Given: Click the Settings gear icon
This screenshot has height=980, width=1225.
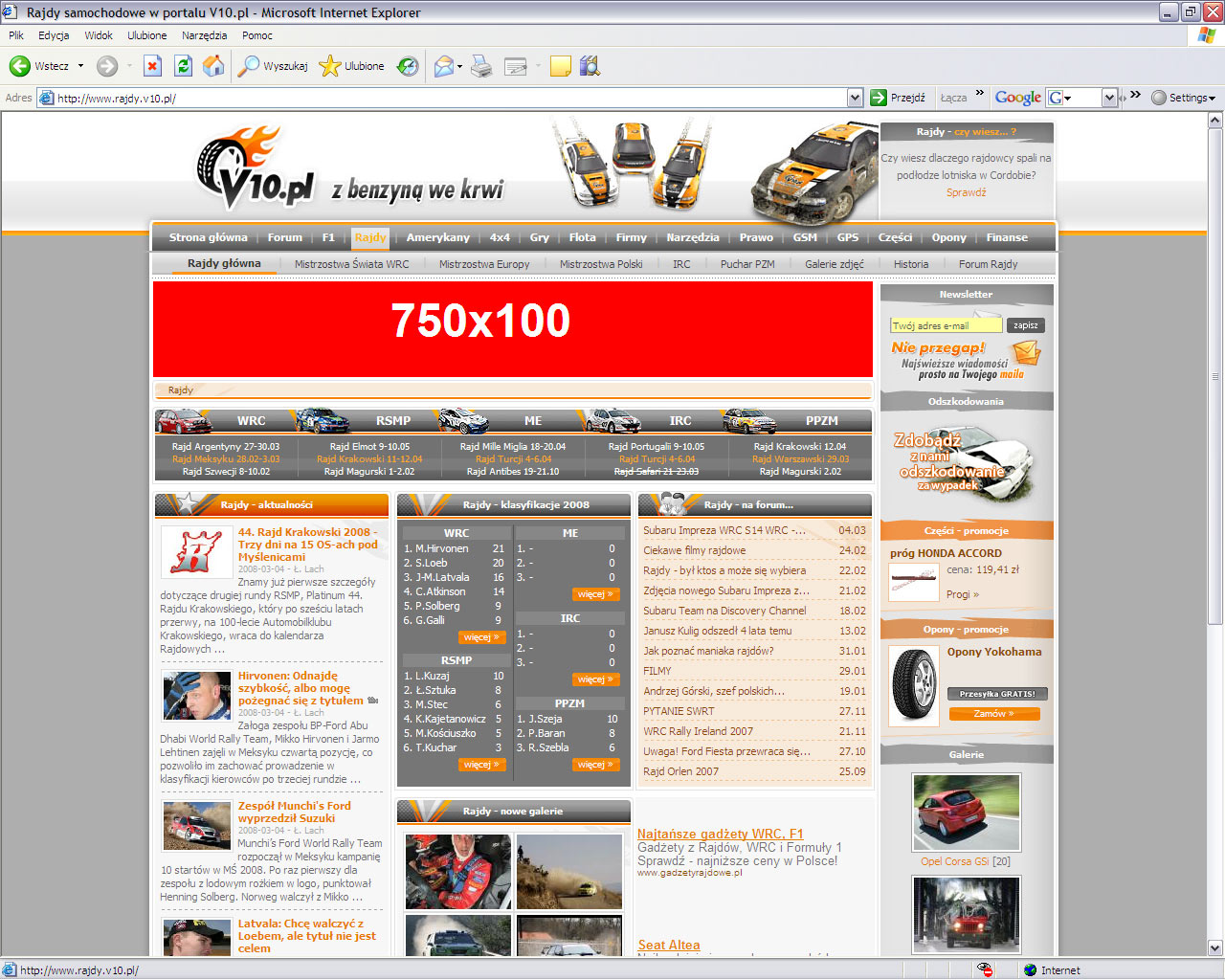Looking at the screenshot, I should [1159, 98].
